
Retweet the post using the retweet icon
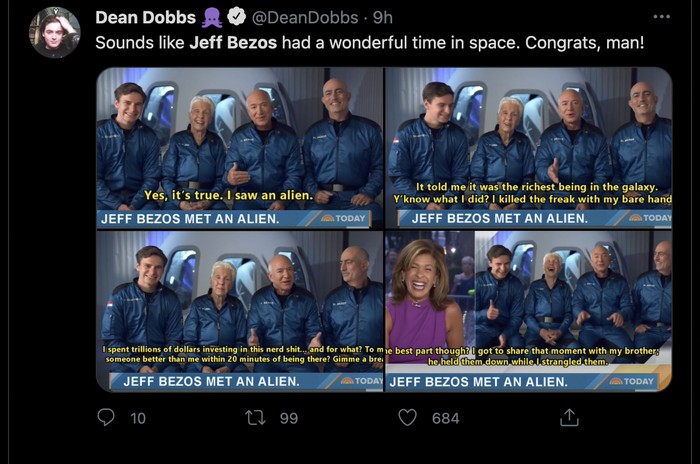pos(256,418)
